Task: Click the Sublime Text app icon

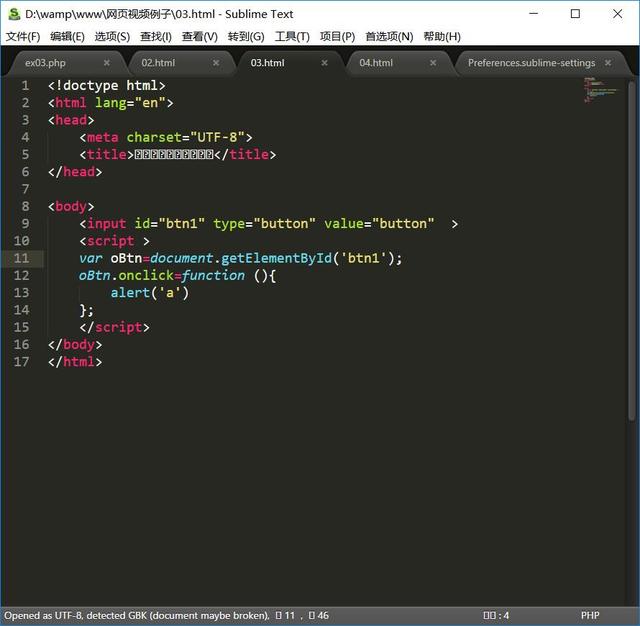Action: click(14, 14)
